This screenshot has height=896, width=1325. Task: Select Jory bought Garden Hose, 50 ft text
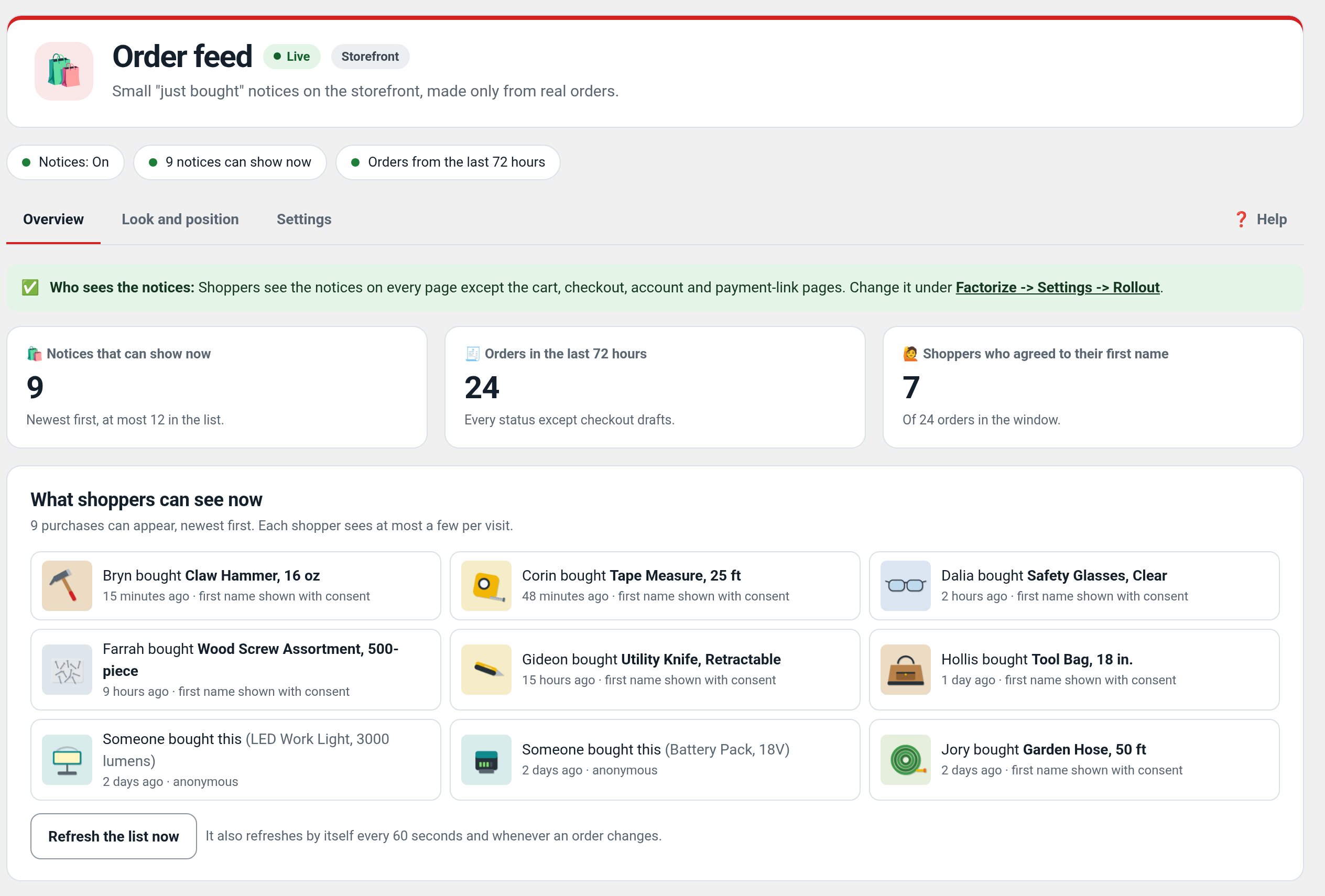[x=1044, y=749]
